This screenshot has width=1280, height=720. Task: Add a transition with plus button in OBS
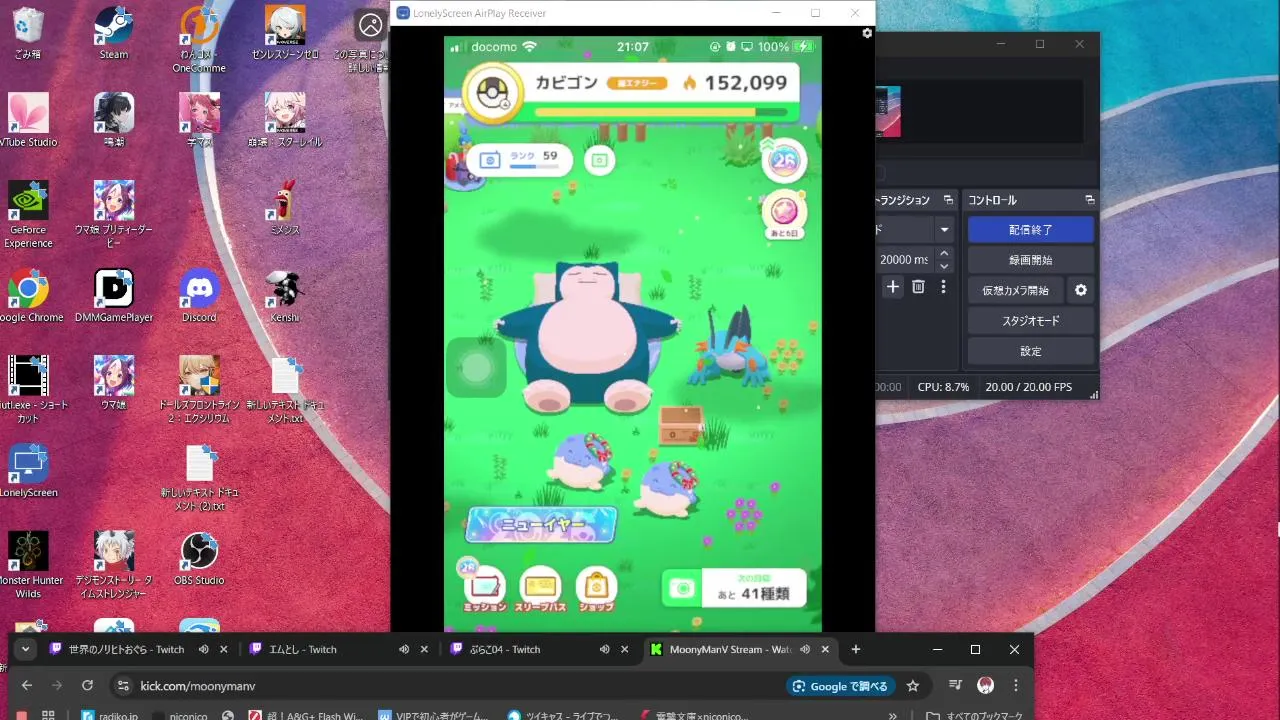click(x=892, y=287)
